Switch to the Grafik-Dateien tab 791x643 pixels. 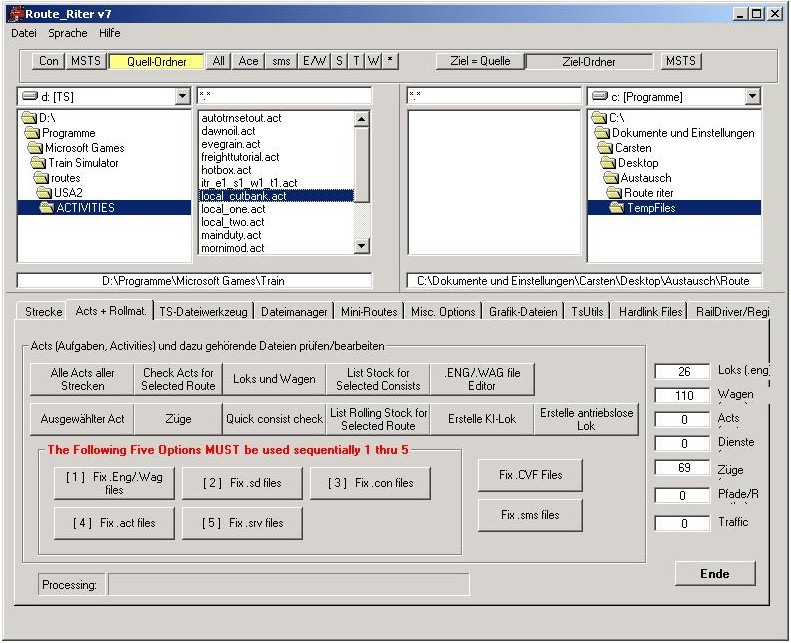click(x=523, y=312)
